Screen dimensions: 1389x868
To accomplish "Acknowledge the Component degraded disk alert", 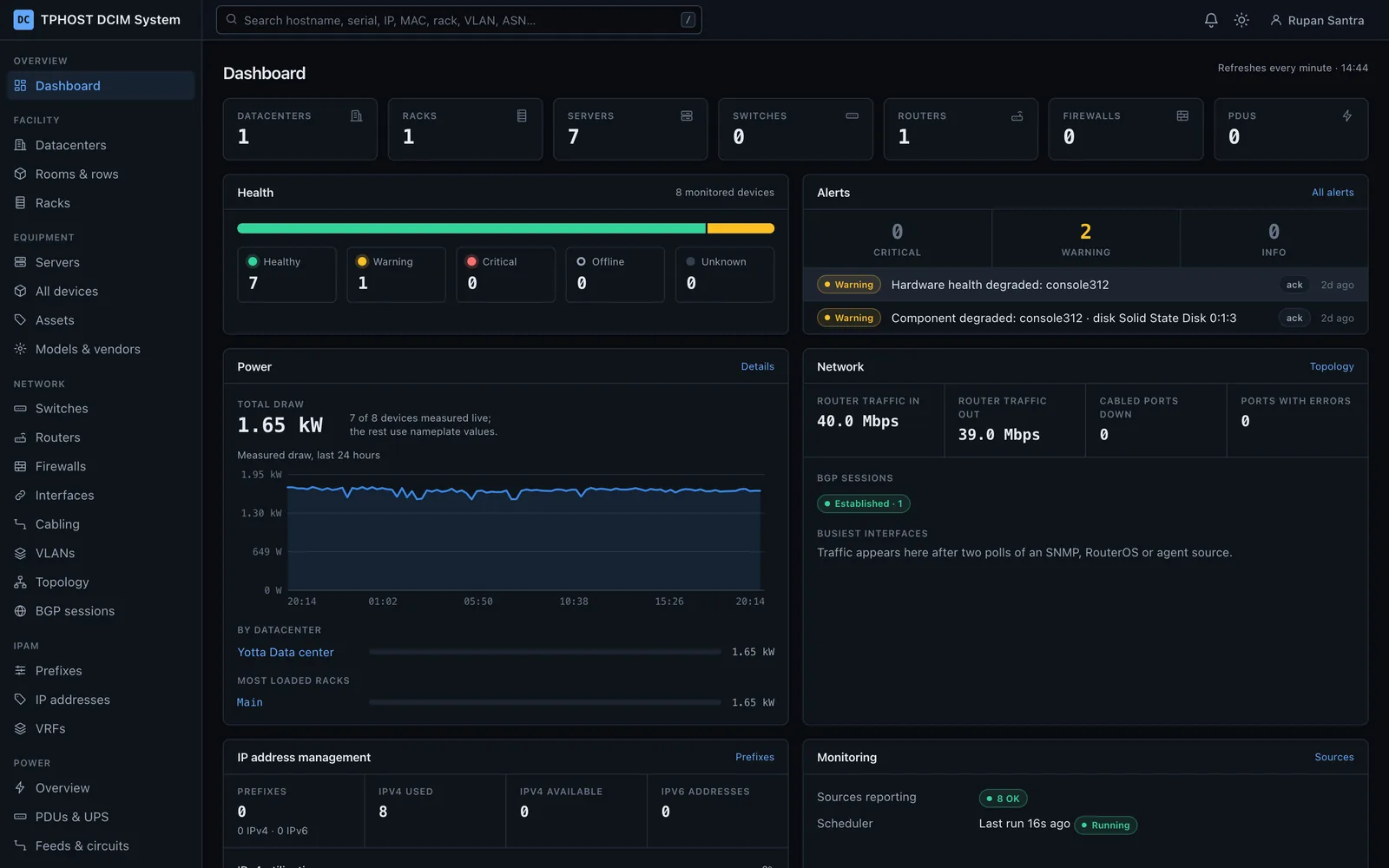I will click(x=1294, y=318).
